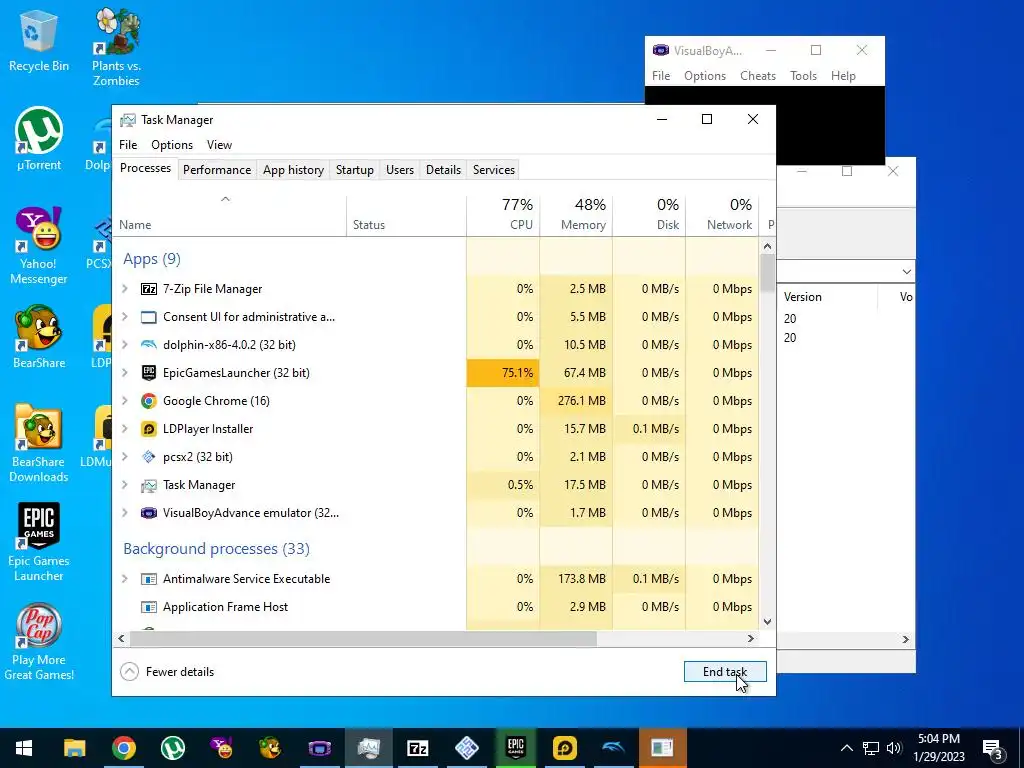Click LDPlayer icon on the taskbar
Viewport: 1024px width, 768px height.
pos(564,748)
